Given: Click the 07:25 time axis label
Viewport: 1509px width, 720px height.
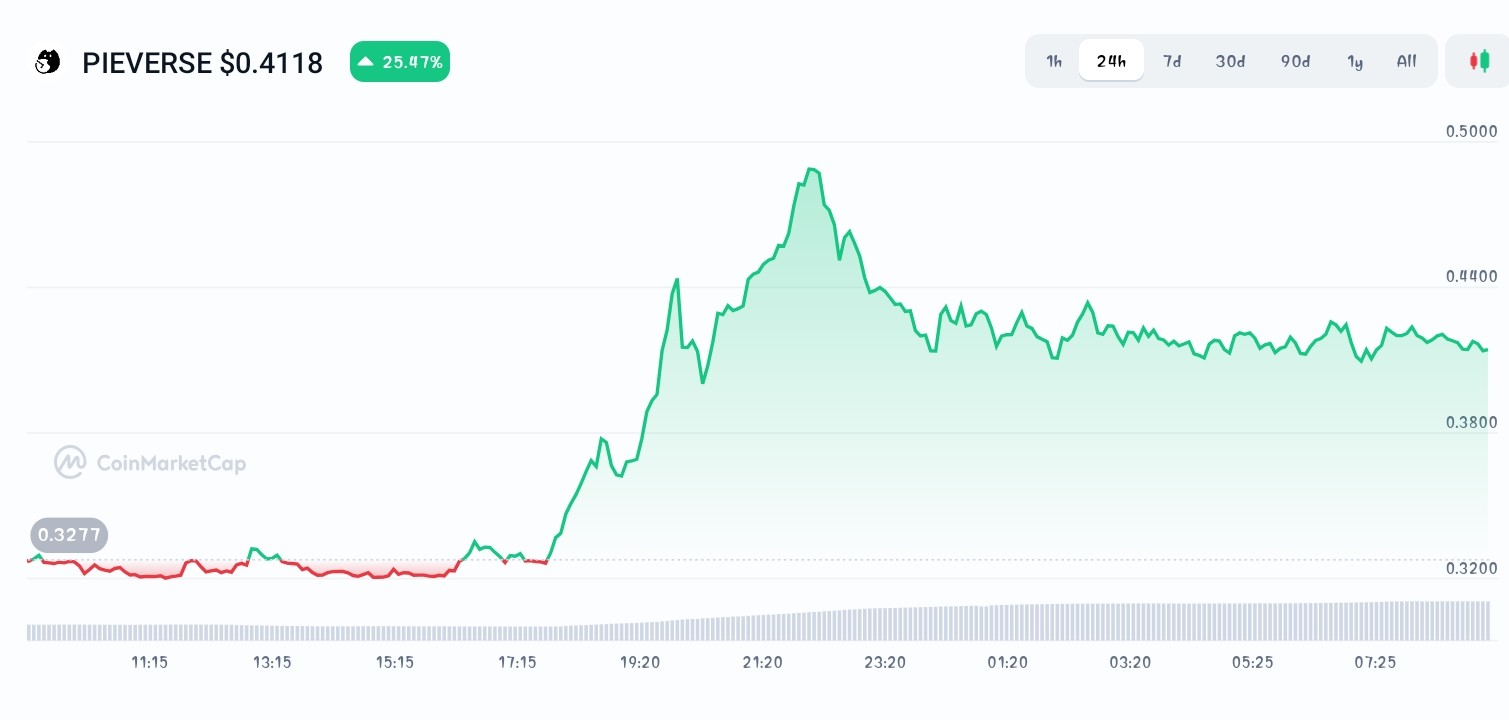Looking at the screenshot, I should click(1375, 662).
